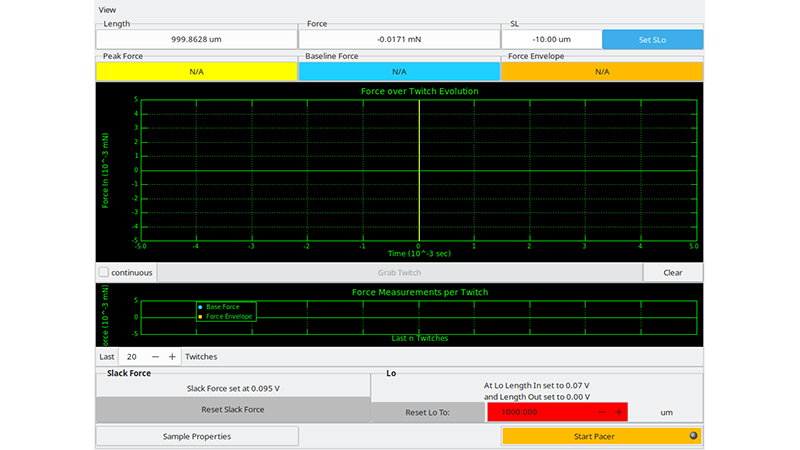This screenshot has width=800, height=450.
Task: Enable the continuous checkbox
Action: point(104,272)
